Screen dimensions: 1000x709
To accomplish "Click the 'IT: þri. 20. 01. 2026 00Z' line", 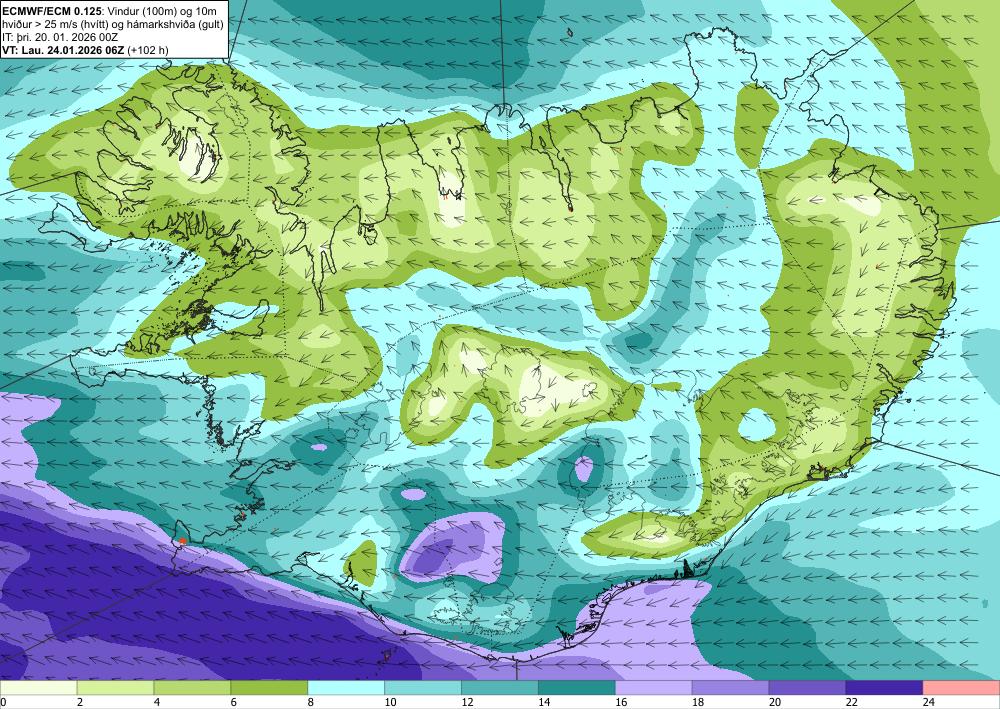I will point(60,37).
